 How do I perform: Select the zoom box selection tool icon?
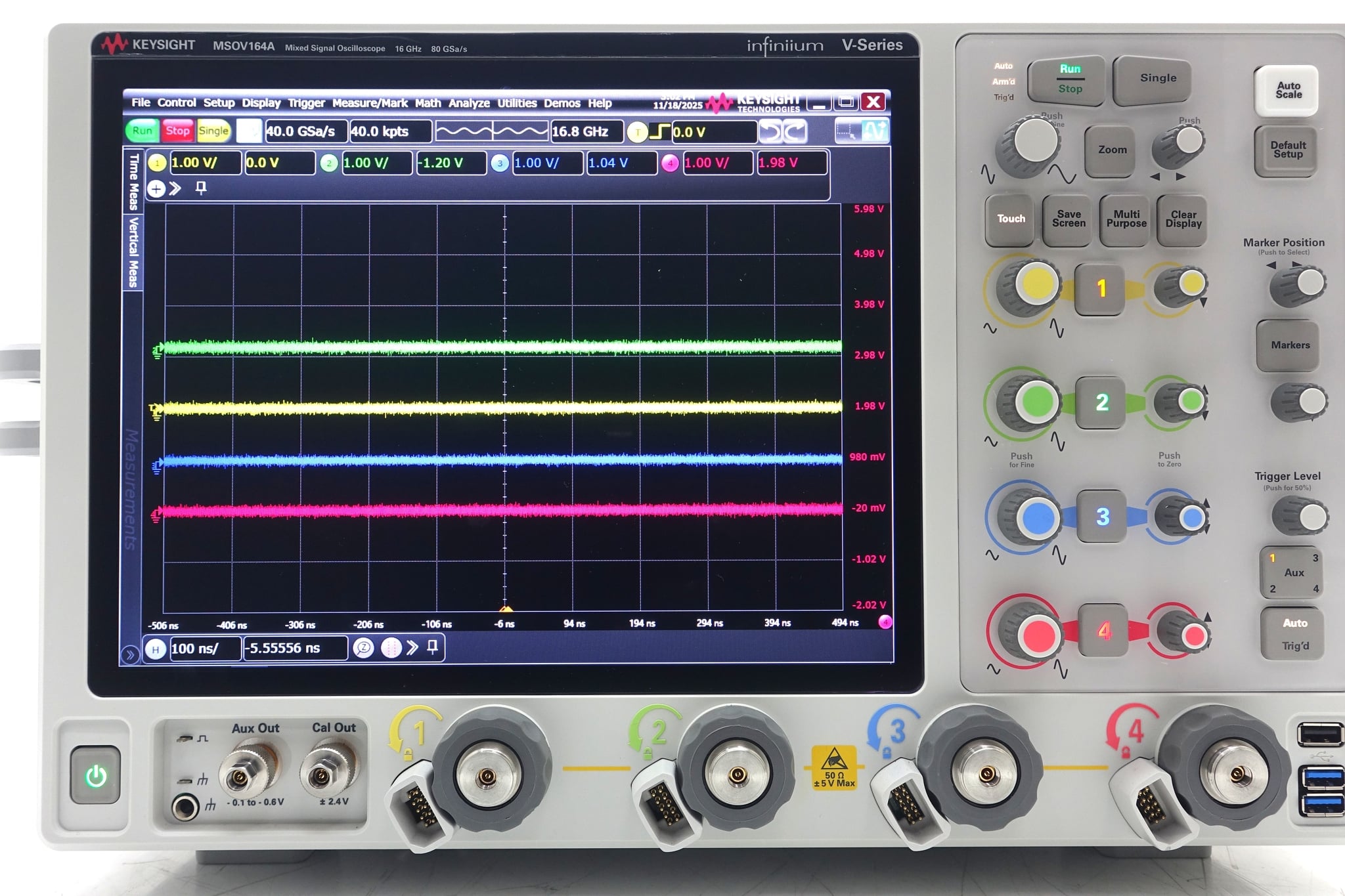click(847, 131)
